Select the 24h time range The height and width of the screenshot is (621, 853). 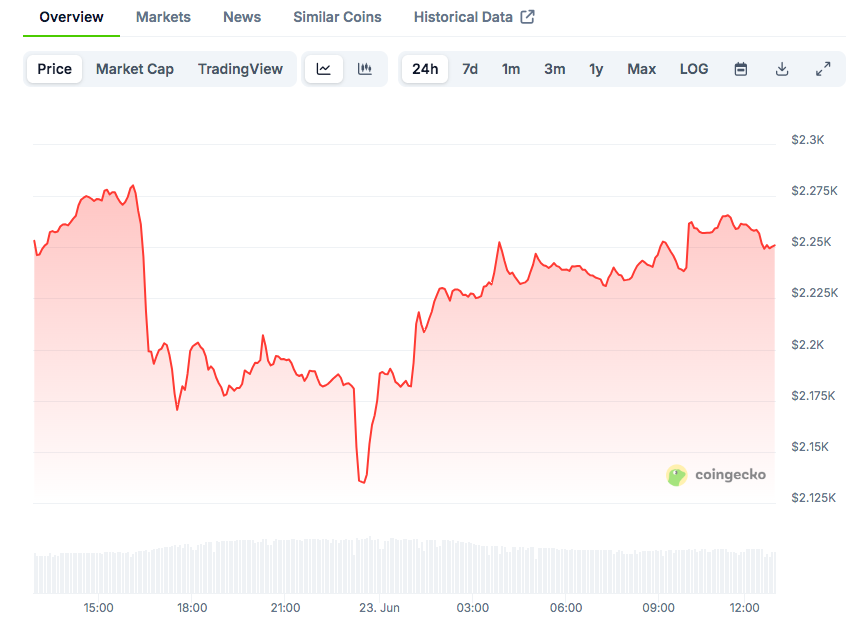click(425, 69)
